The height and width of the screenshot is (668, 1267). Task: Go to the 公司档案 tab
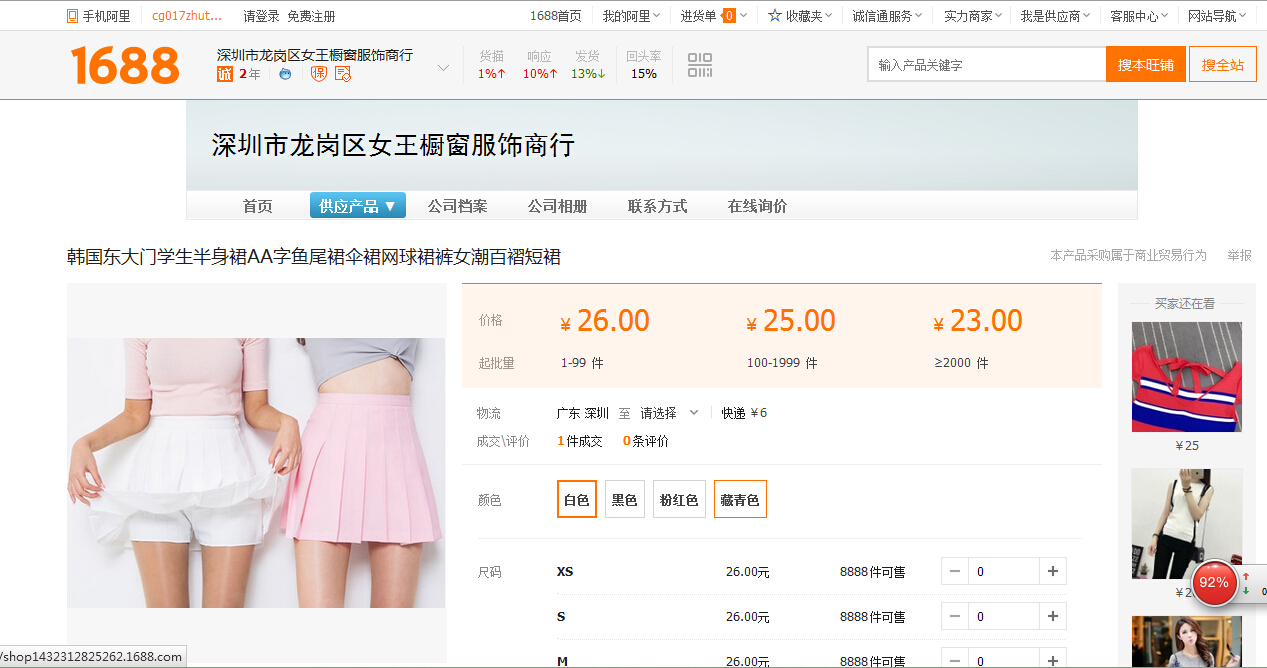pyautogui.click(x=457, y=206)
